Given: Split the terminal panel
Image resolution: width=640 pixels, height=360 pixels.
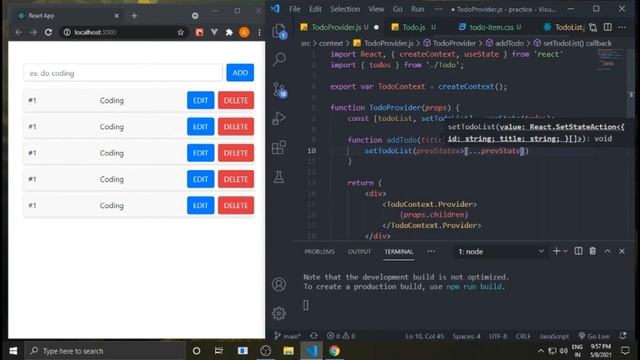Looking at the screenshot, I should [578, 251].
